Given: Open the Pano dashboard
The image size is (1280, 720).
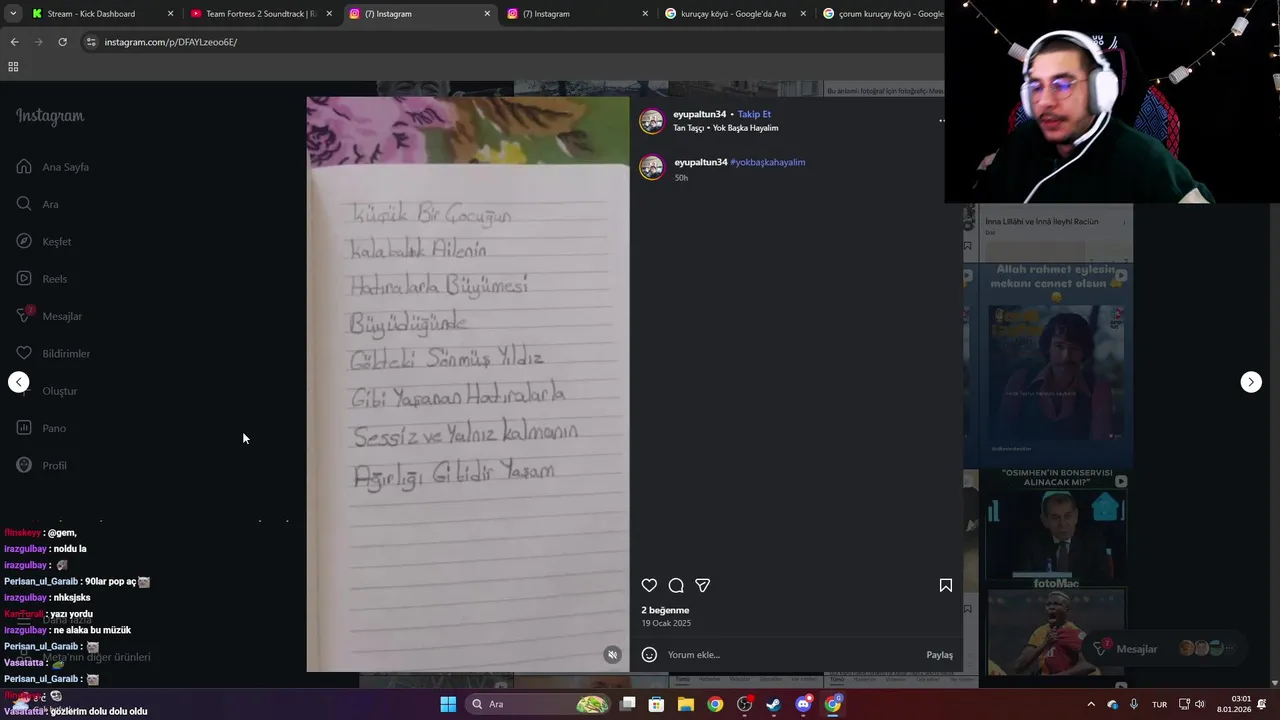Looking at the screenshot, I should 41,428.
